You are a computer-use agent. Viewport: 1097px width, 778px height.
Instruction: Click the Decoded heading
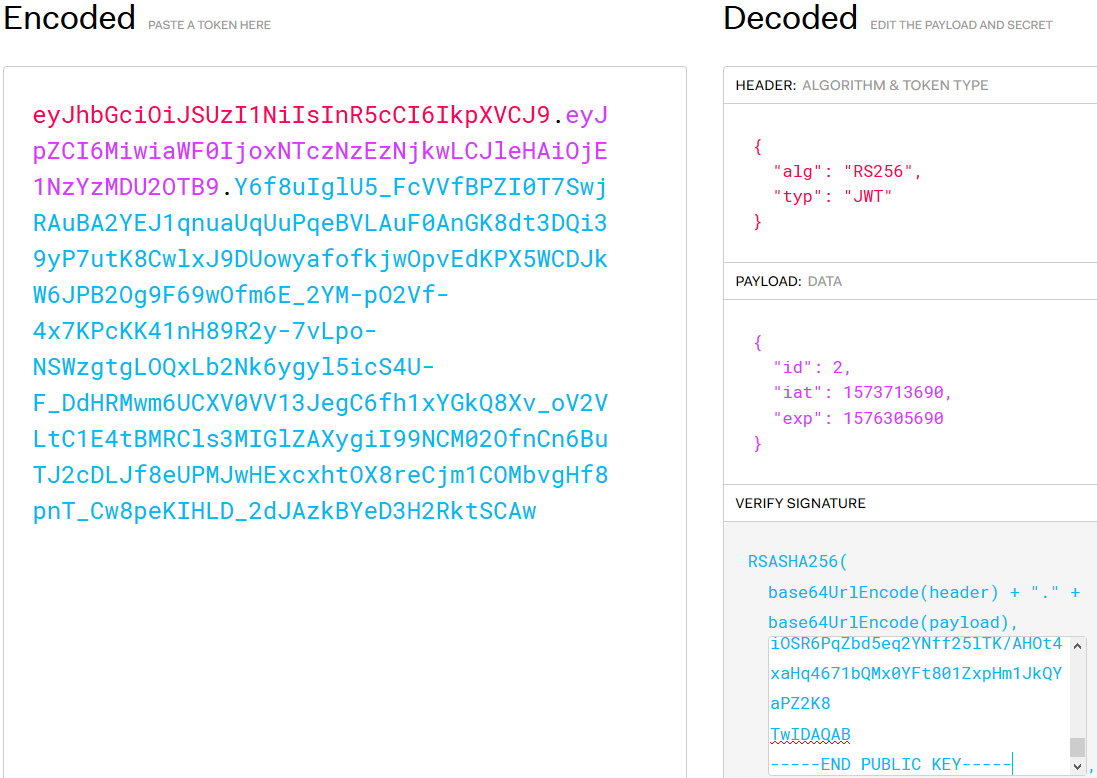click(x=791, y=17)
